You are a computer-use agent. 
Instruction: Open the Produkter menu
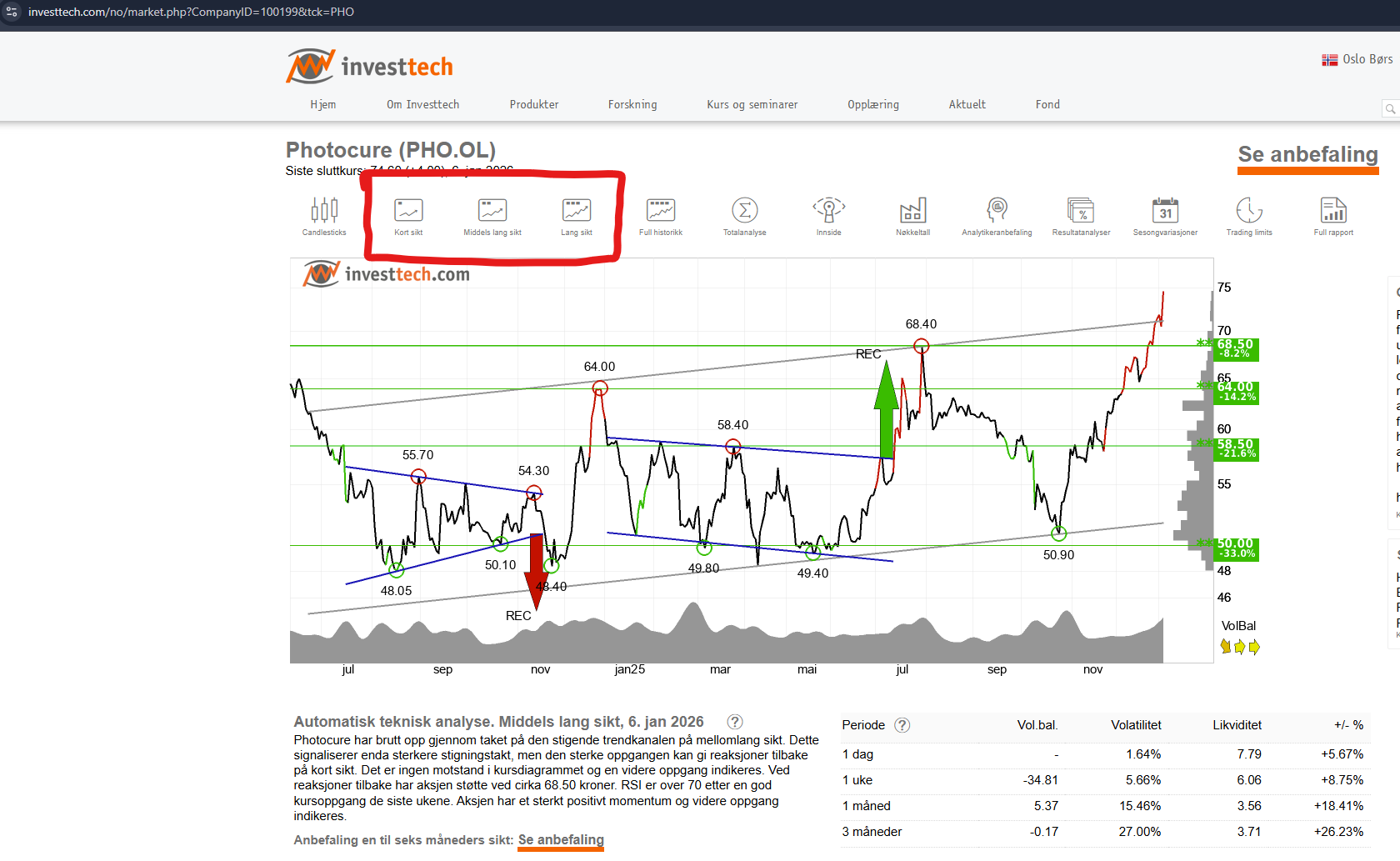[x=534, y=105]
